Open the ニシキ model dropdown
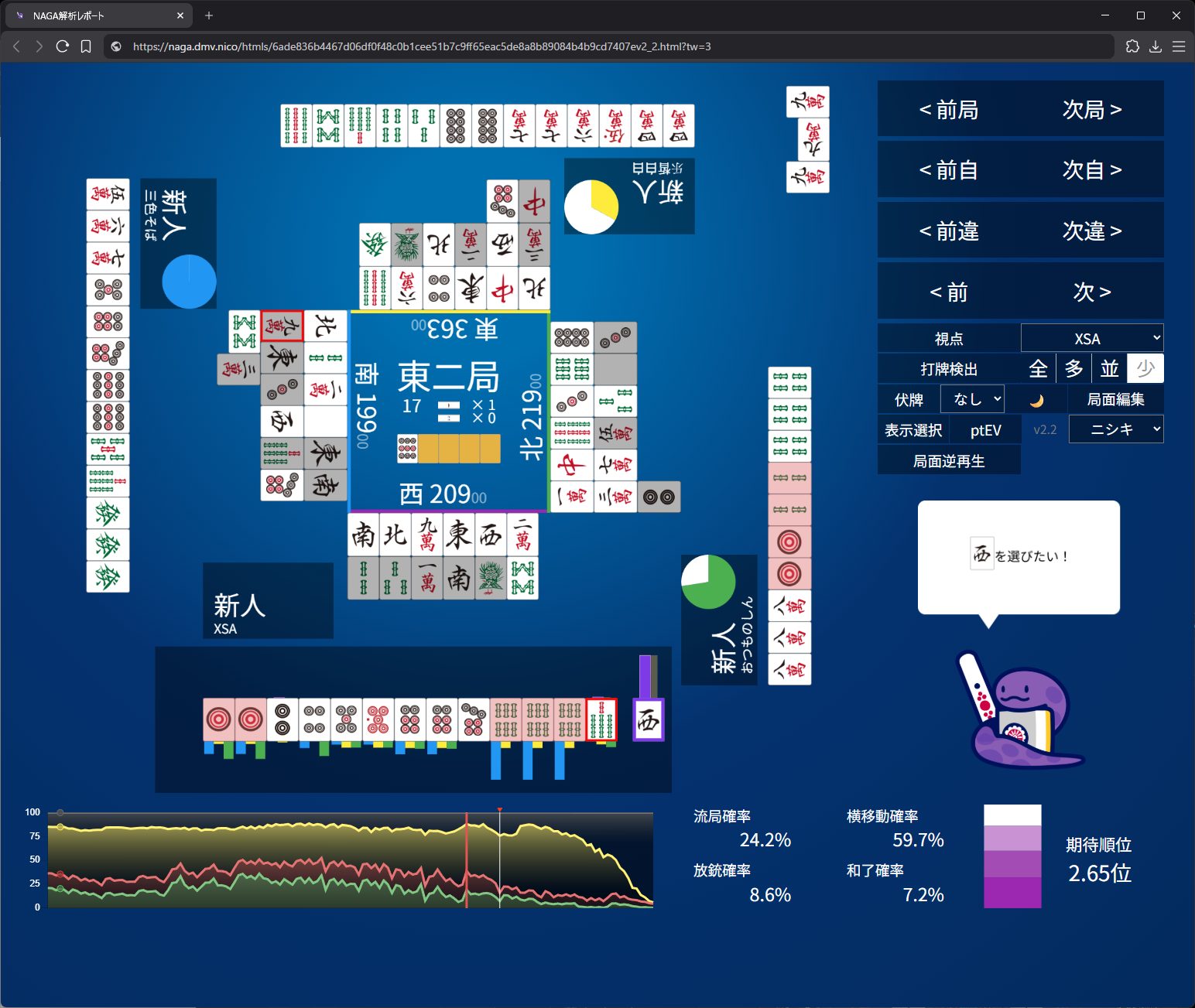The height and width of the screenshot is (1008, 1195). (x=1115, y=429)
